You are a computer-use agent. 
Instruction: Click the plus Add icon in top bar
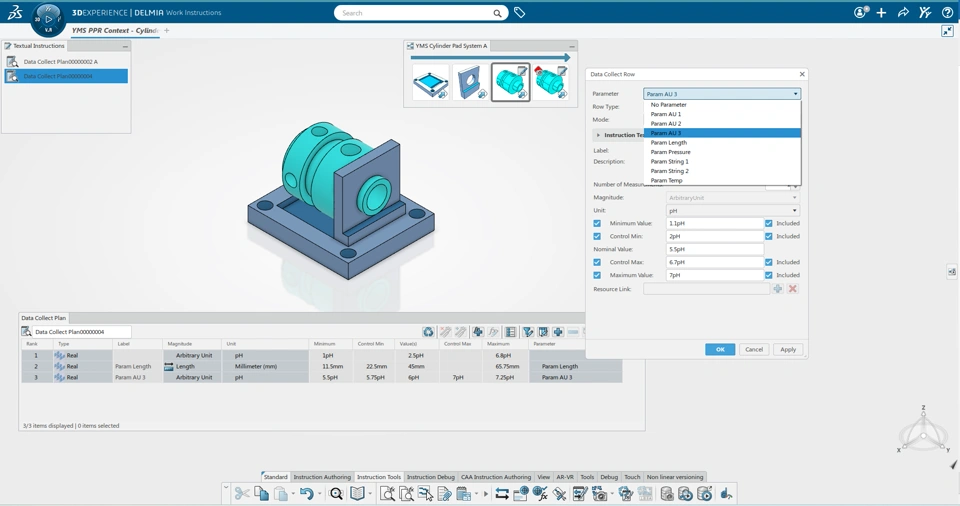click(x=881, y=12)
